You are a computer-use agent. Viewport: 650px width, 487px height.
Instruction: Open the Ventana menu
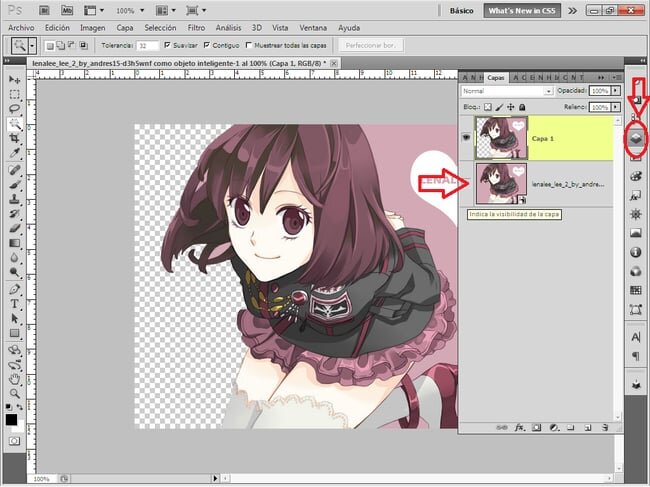pyautogui.click(x=313, y=28)
